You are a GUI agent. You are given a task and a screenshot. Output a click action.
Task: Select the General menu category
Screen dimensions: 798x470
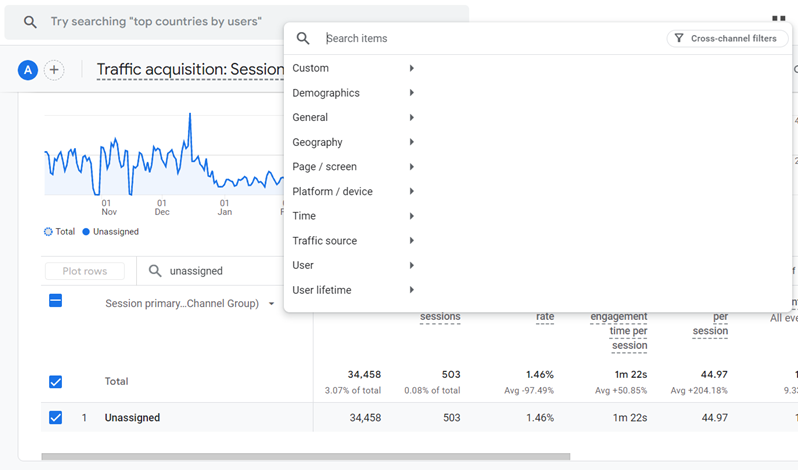(x=310, y=118)
